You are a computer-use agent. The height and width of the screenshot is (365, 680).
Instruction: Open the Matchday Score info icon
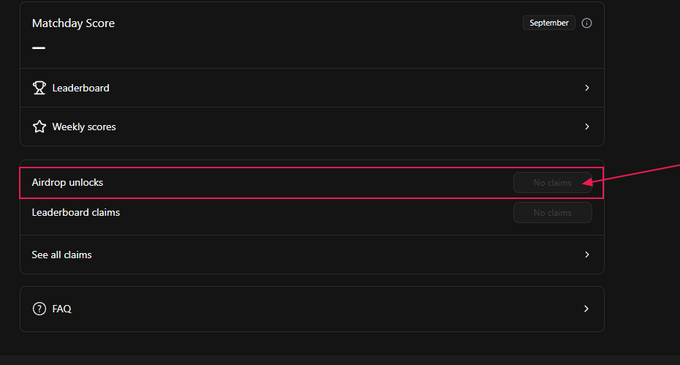click(x=586, y=23)
